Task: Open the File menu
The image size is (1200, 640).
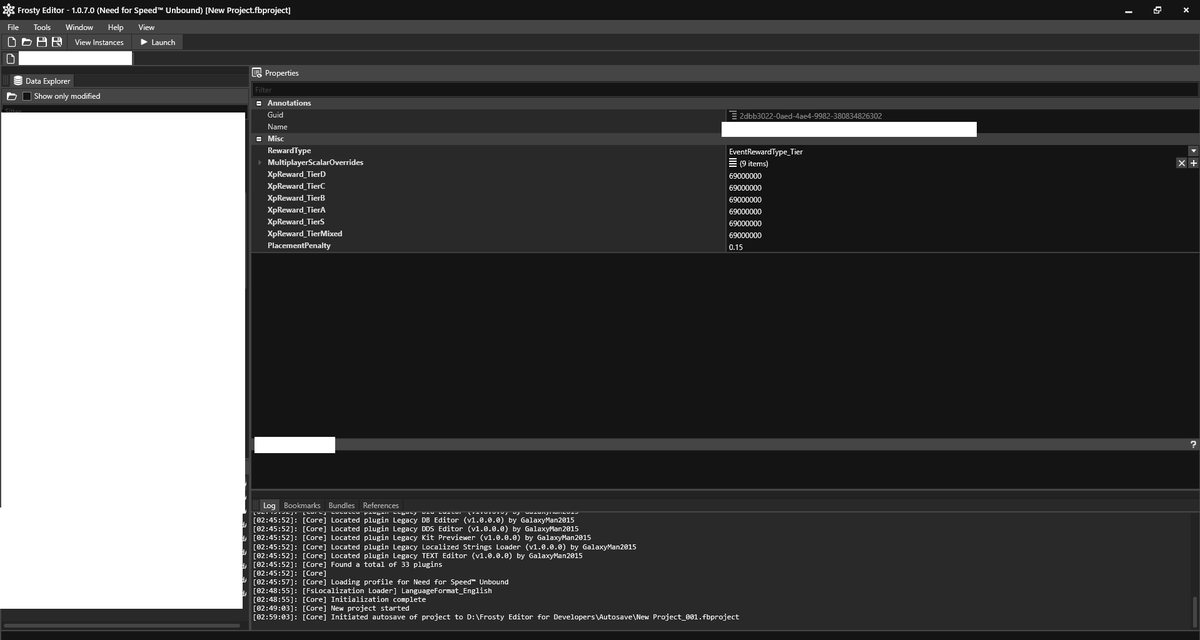Action: [13, 27]
